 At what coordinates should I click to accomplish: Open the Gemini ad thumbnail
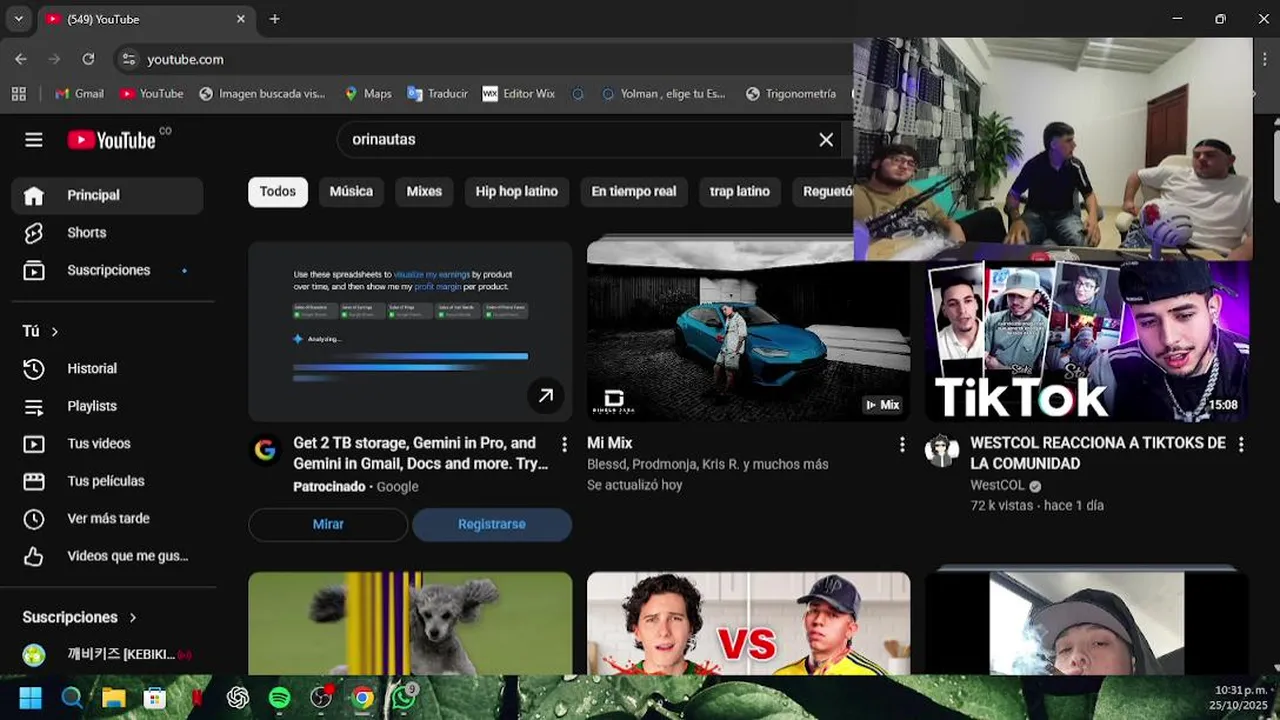tap(410, 331)
